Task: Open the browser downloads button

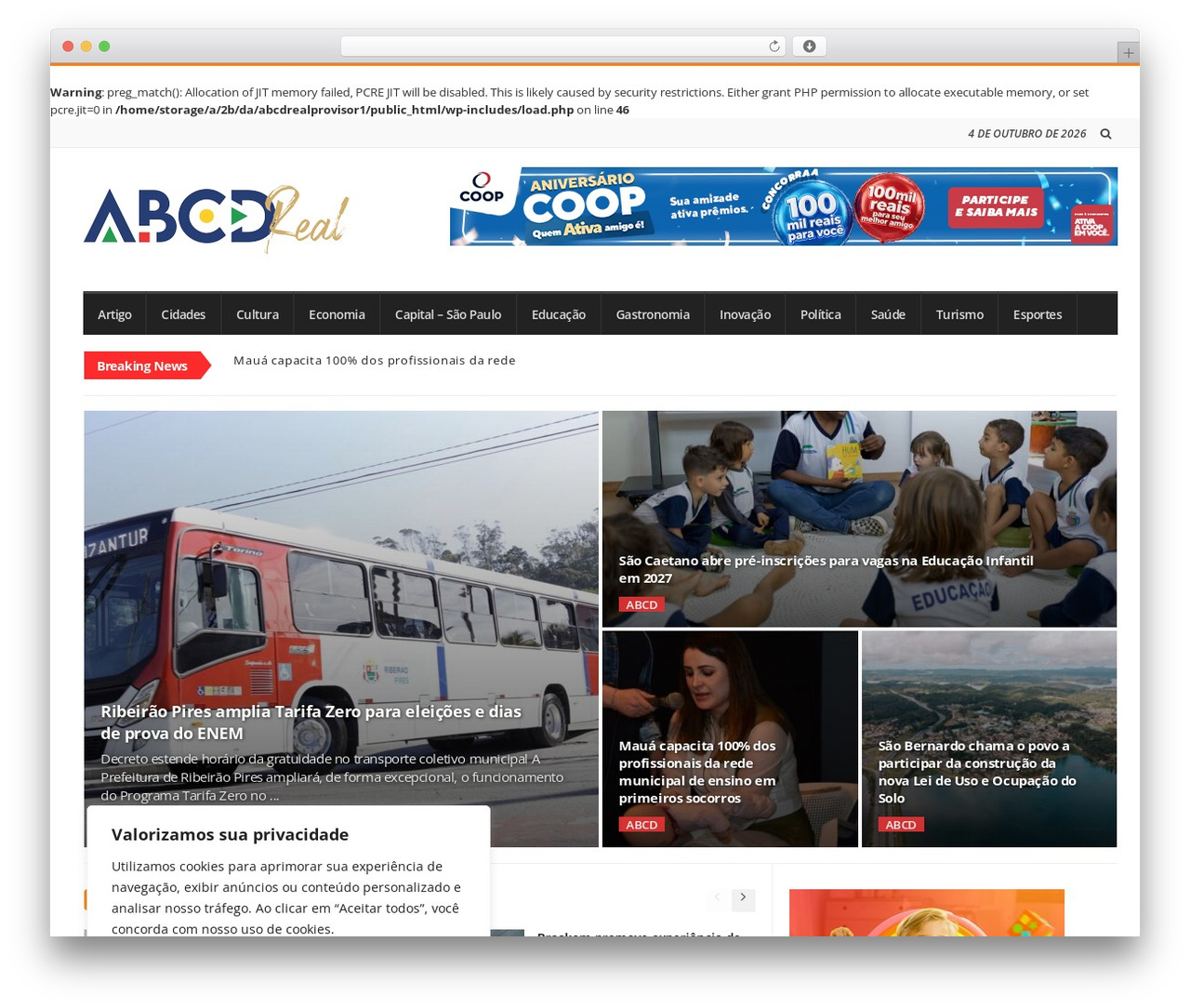Action: pyautogui.click(x=809, y=46)
